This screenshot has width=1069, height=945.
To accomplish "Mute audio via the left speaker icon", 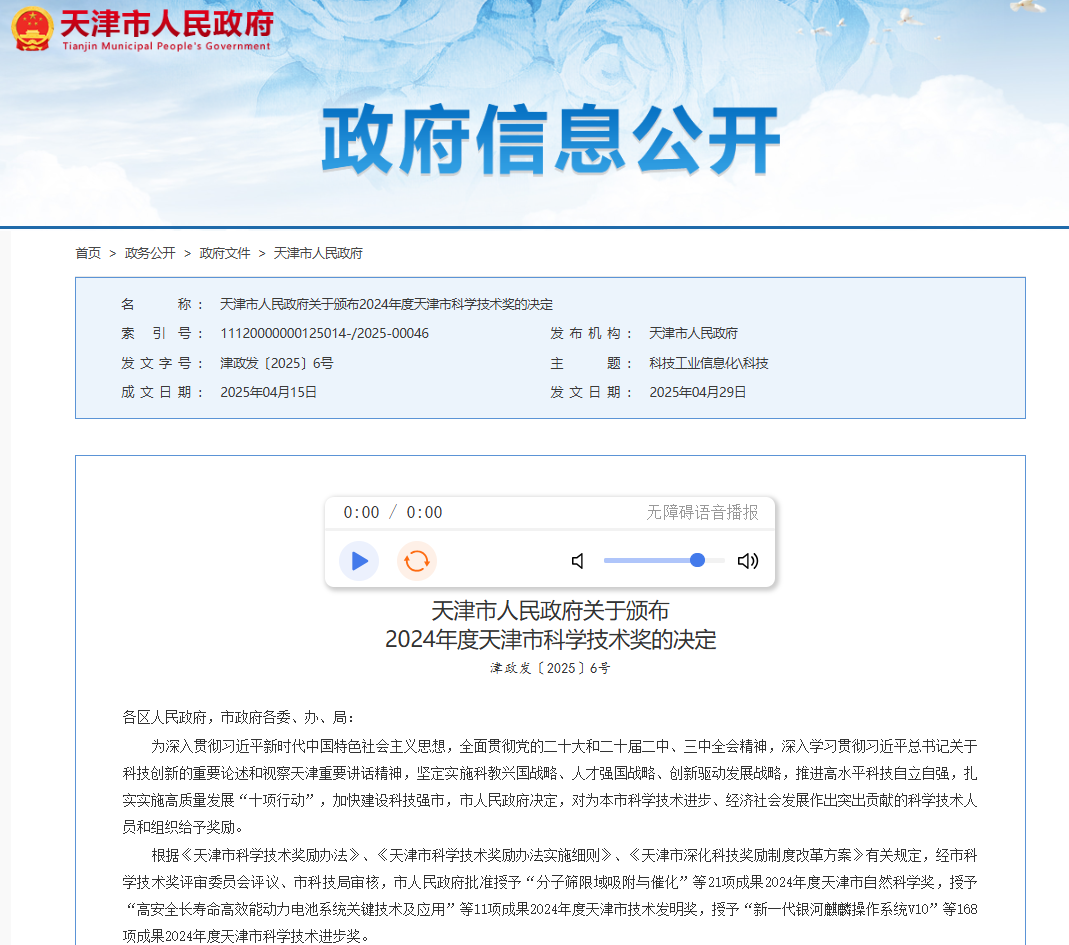I will point(577,561).
